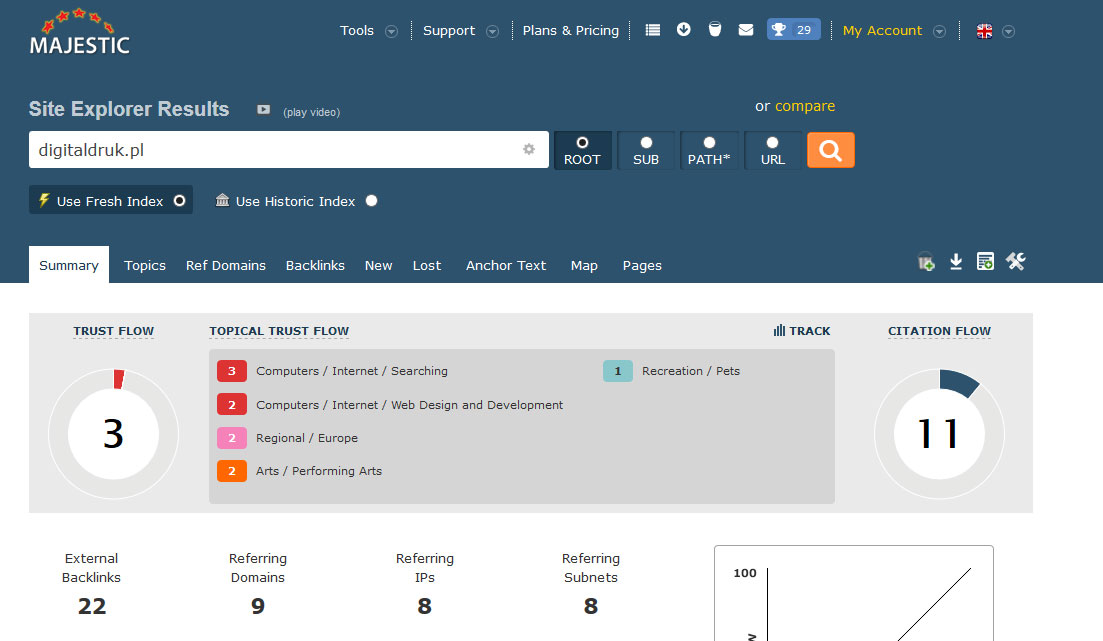
Task: Open the Plans & Pricing menu
Action: point(570,31)
